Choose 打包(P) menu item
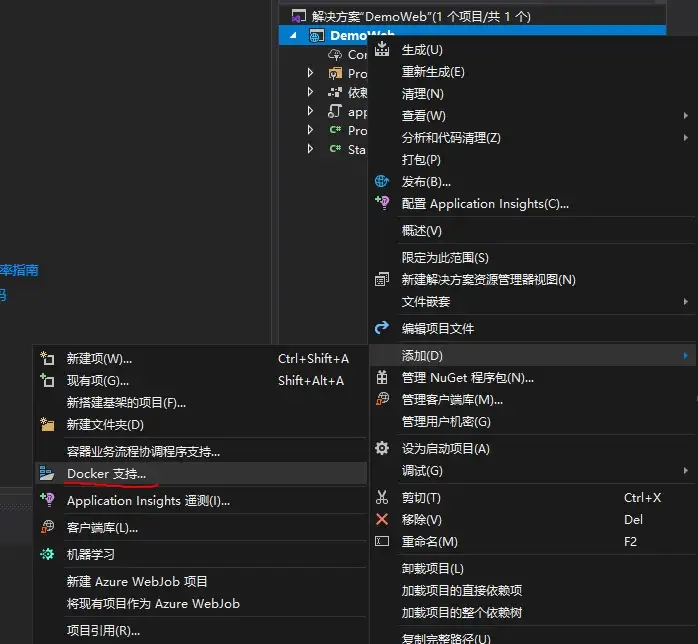Viewport: 698px width, 644px height. coord(421,159)
